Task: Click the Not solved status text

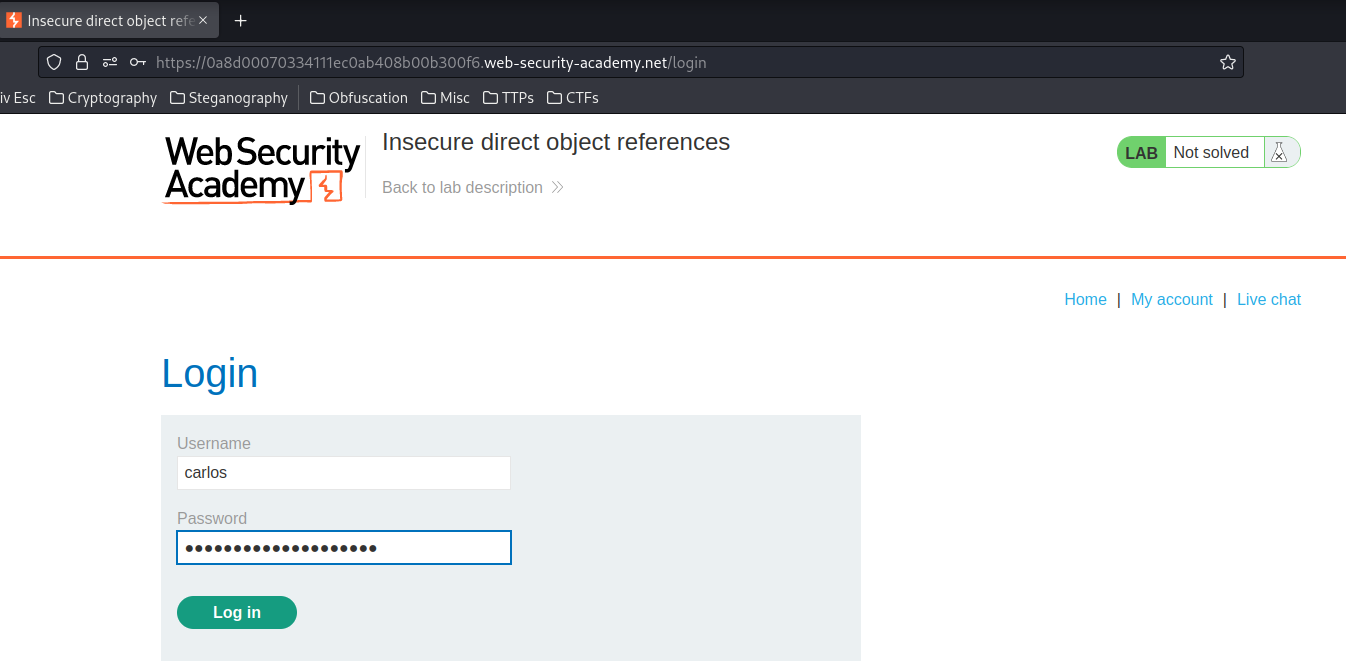Action: 1211,152
